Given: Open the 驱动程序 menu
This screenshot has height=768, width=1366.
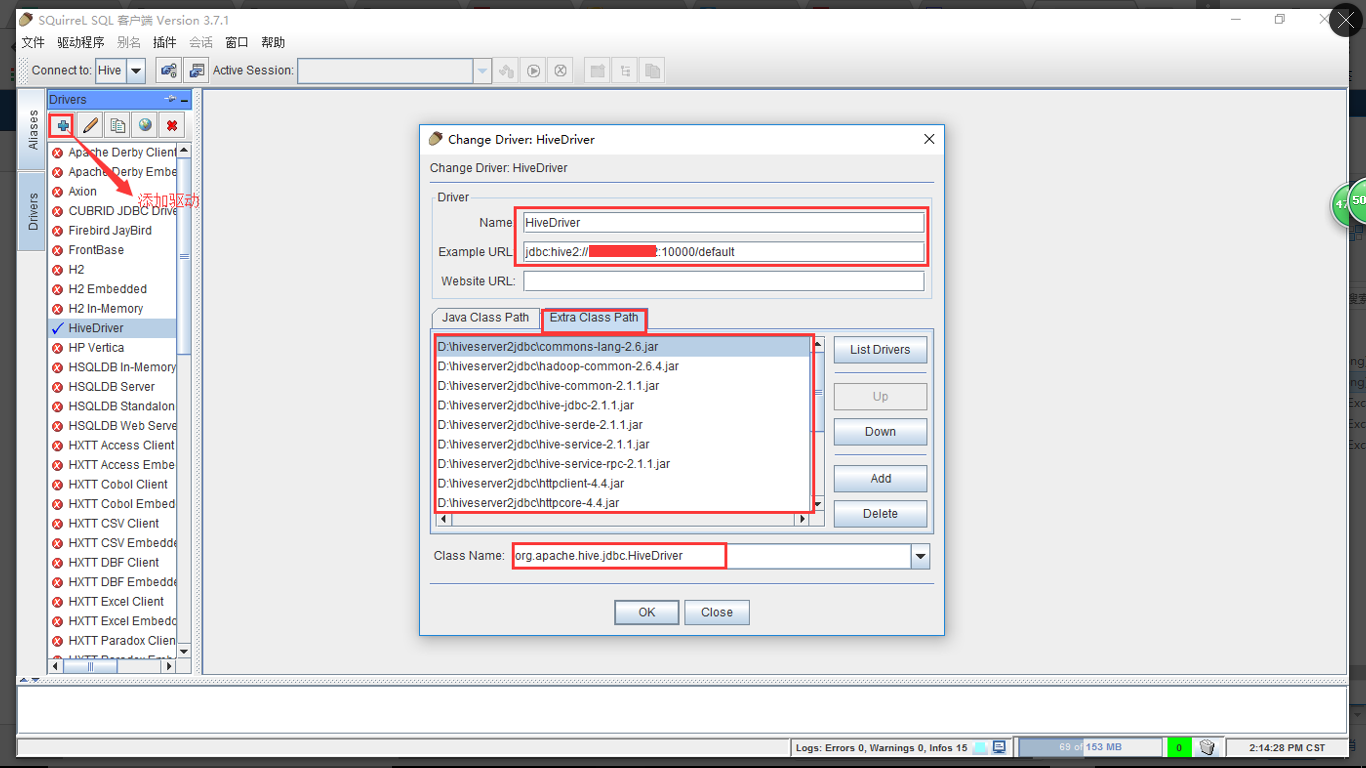Looking at the screenshot, I should [x=80, y=42].
